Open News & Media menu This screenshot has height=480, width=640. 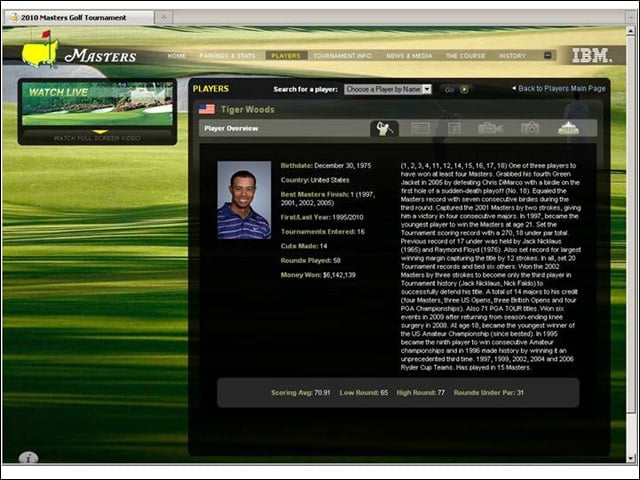pos(409,56)
